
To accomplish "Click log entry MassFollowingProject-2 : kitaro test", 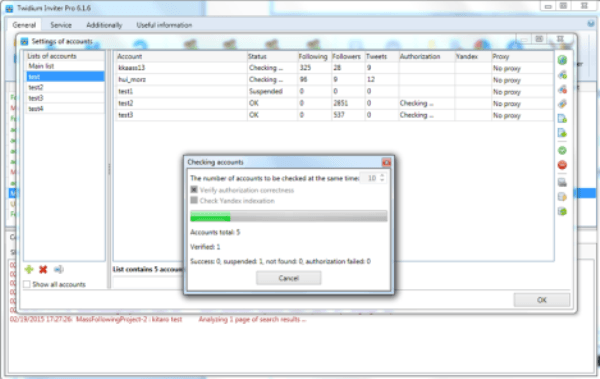I will (129, 319).
